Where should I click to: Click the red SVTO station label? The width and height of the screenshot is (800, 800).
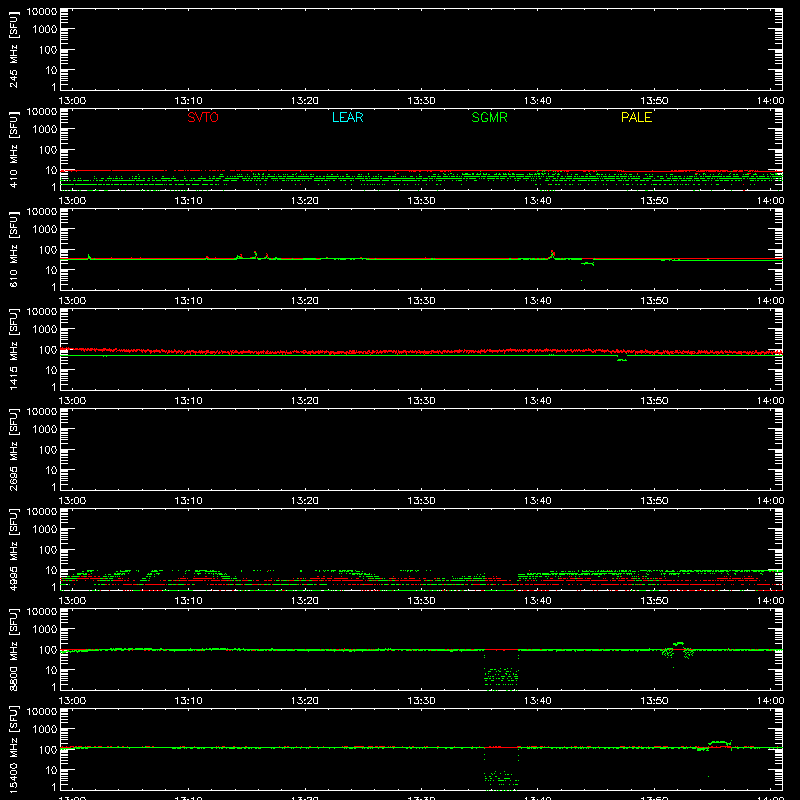[x=203, y=117]
